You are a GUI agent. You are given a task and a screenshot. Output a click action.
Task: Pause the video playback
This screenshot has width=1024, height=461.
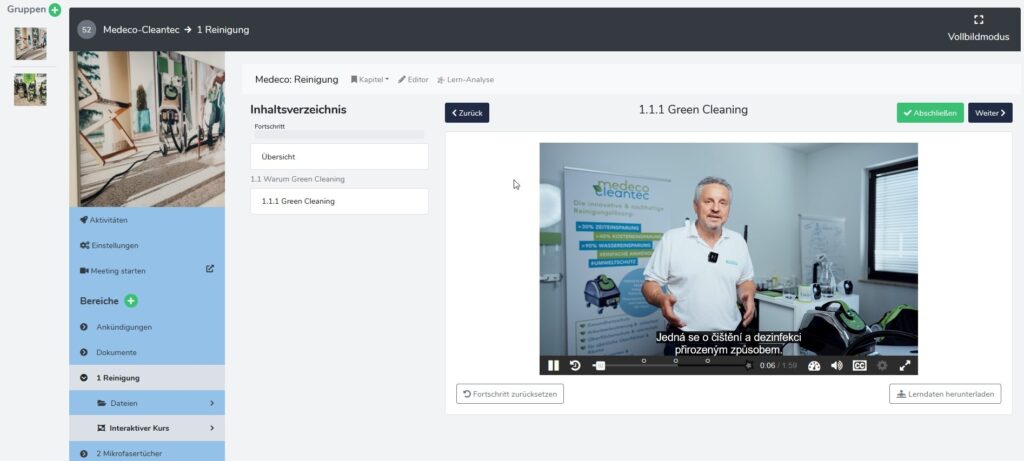(x=553, y=366)
